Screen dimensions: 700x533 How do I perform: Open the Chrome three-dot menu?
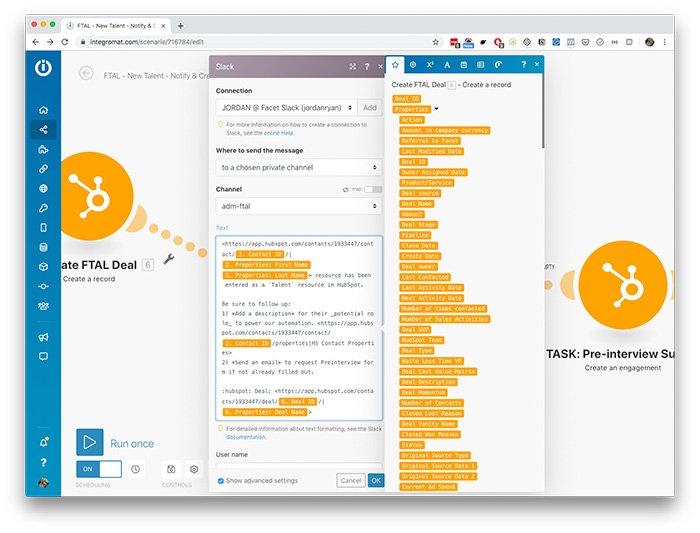point(664,42)
